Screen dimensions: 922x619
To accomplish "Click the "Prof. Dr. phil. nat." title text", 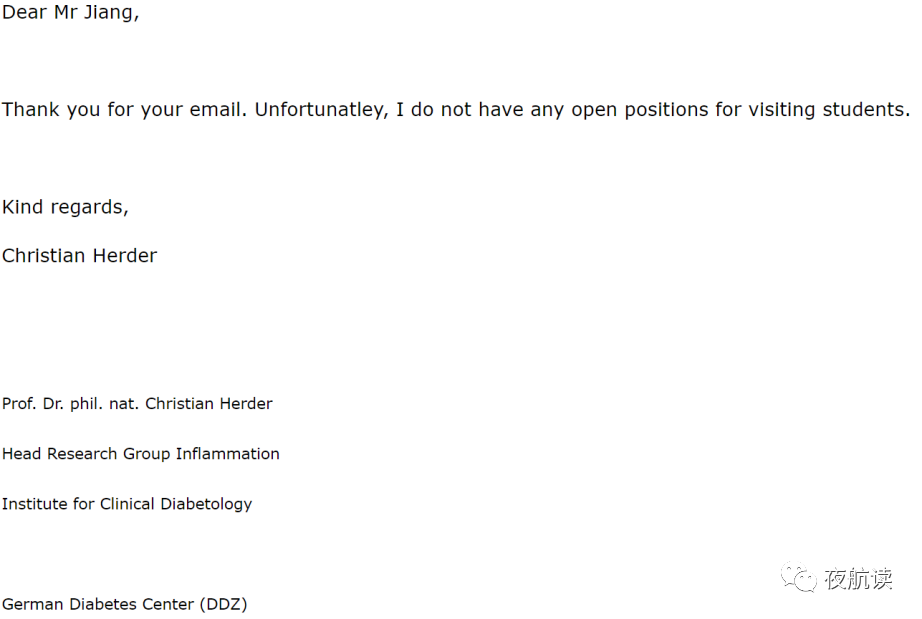I will (x=71, y=404).
